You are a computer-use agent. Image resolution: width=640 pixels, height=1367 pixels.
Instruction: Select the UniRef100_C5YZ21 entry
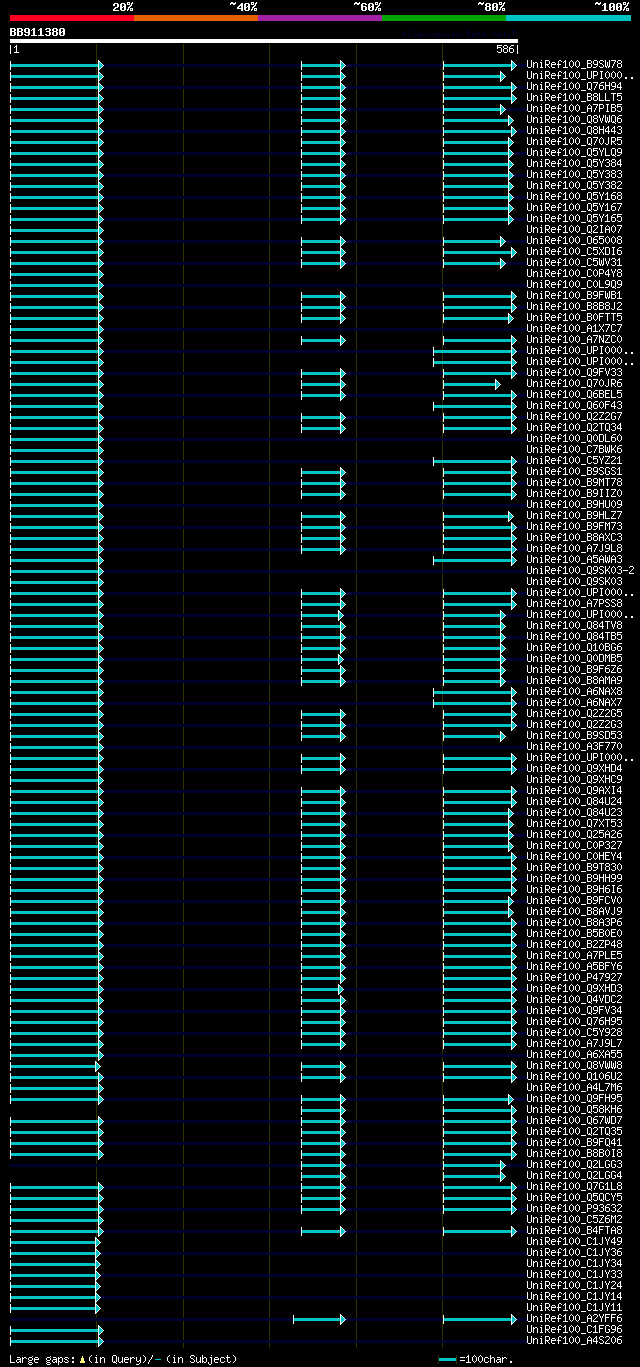(574, 460)
